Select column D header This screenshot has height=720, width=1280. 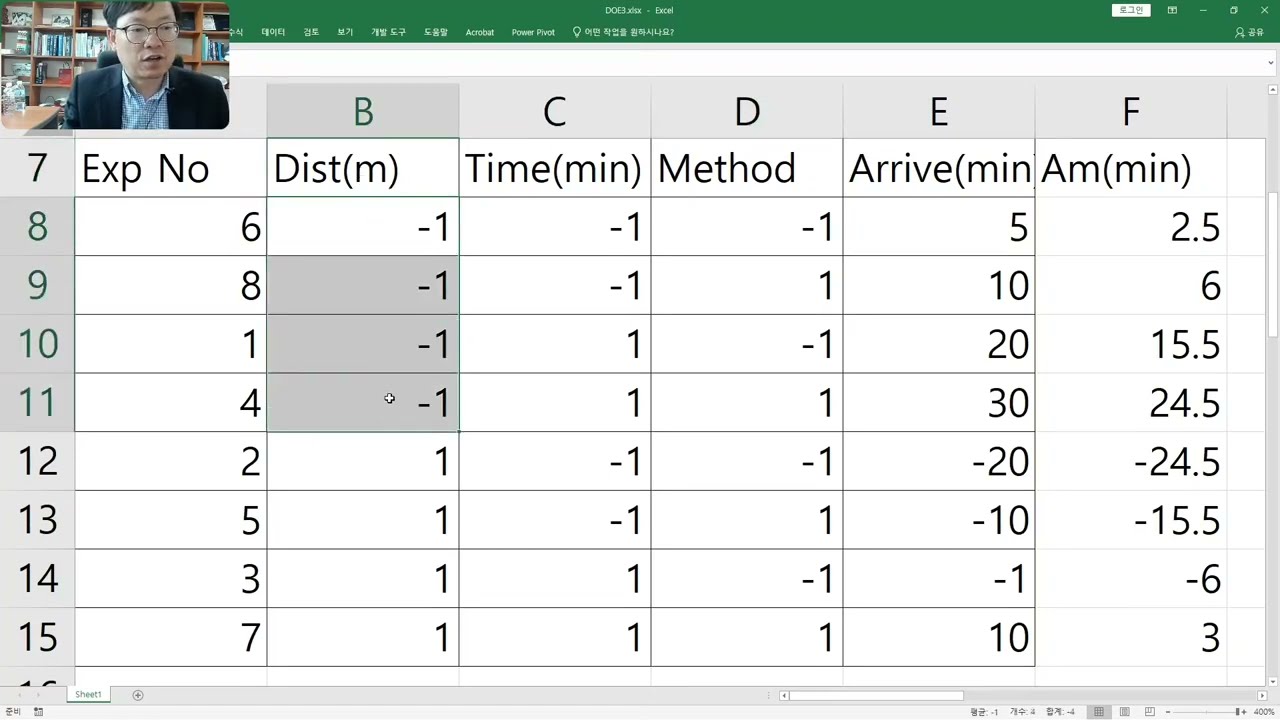747,111
